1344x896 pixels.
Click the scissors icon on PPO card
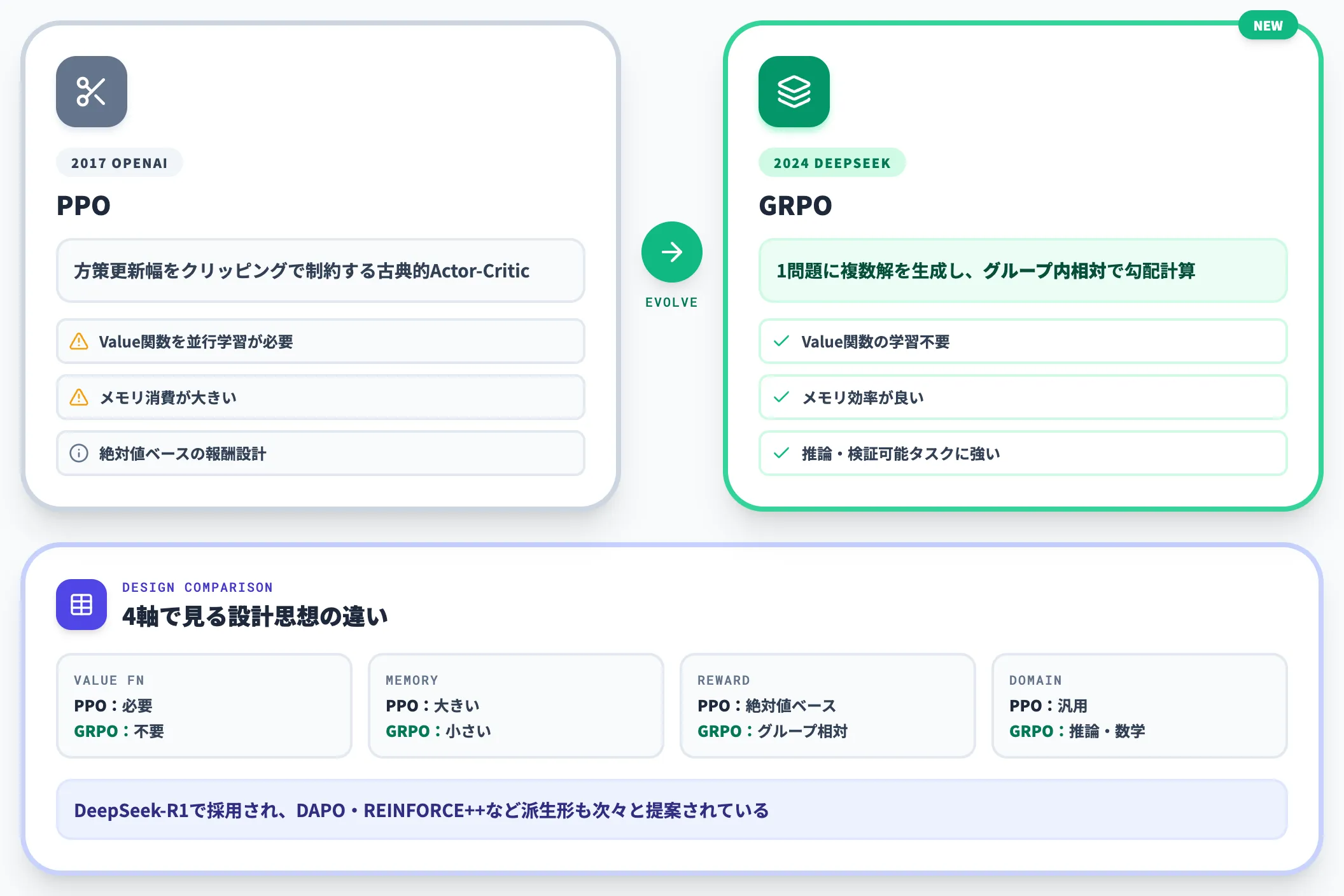click(91, 92)
